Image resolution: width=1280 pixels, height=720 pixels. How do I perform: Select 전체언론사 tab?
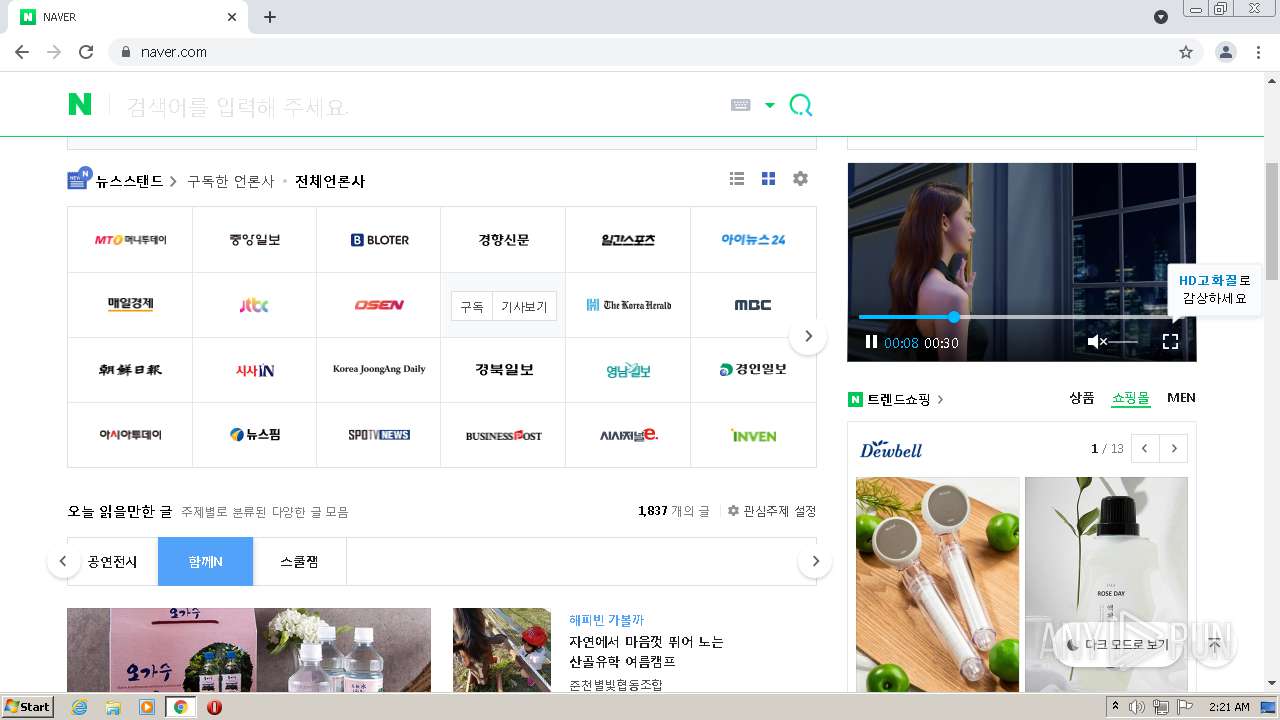[x=330, y=181]
